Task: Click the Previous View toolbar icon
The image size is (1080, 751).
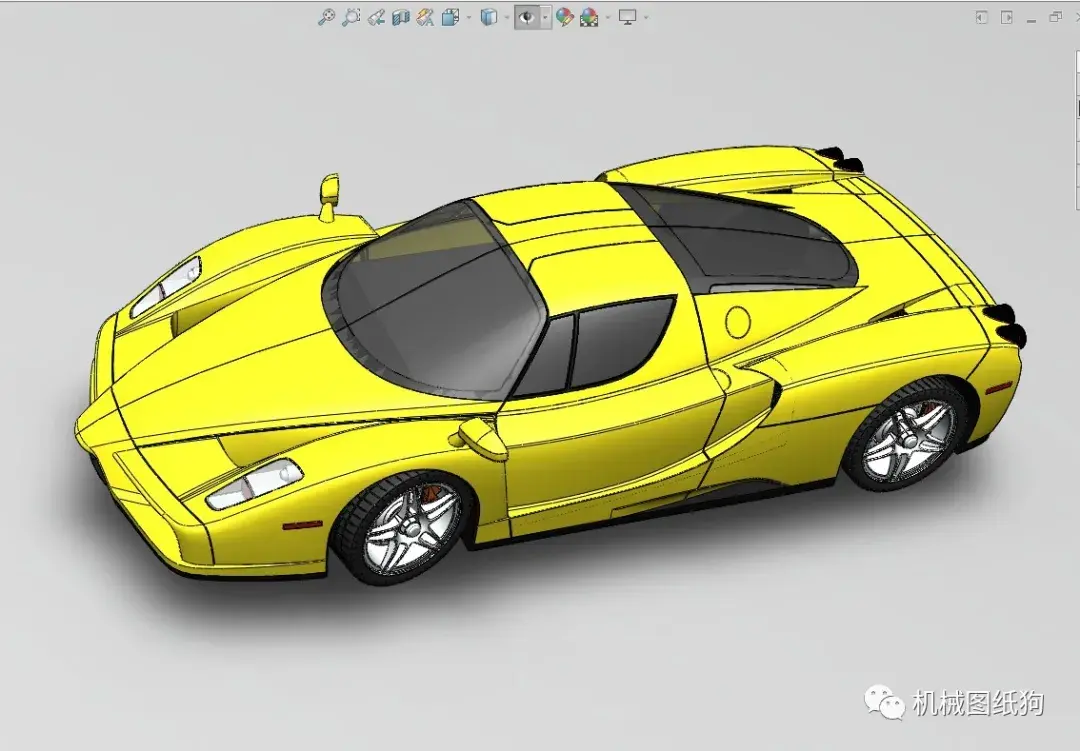Action: click(376, 17)
